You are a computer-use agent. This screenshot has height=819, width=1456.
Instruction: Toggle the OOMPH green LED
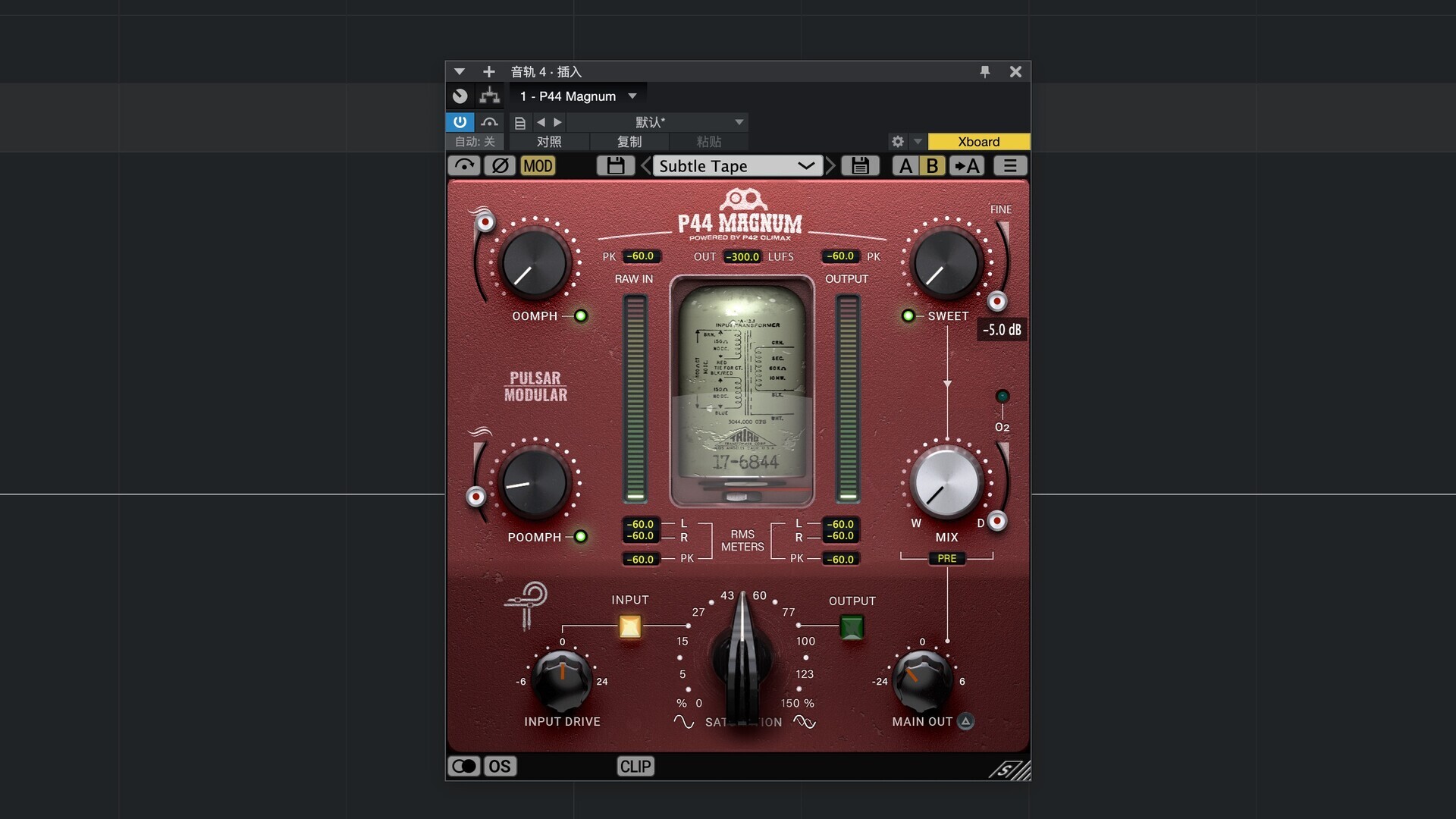(x=581, y=316)
